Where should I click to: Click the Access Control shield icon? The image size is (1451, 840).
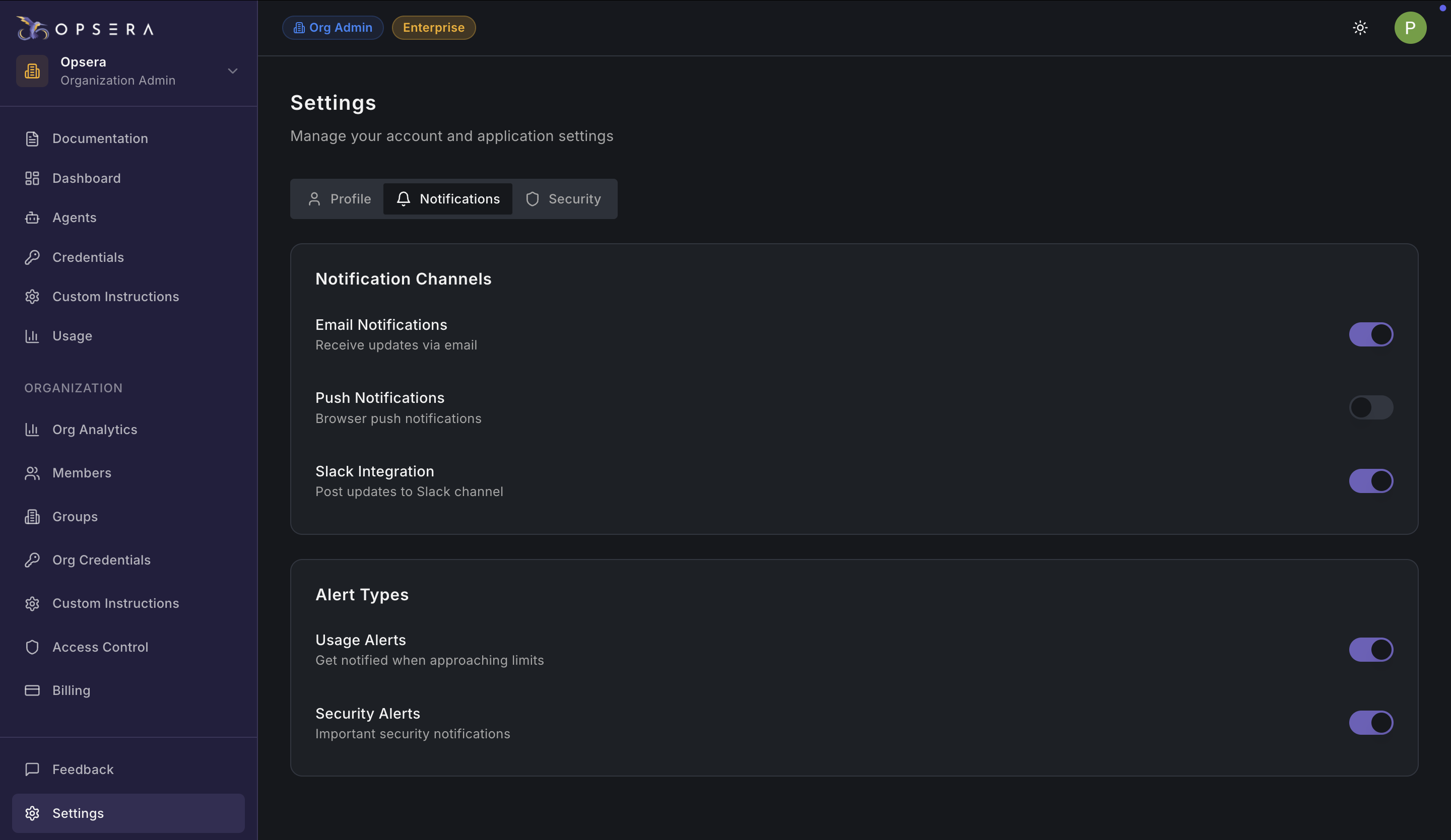[x=32, y=647]
